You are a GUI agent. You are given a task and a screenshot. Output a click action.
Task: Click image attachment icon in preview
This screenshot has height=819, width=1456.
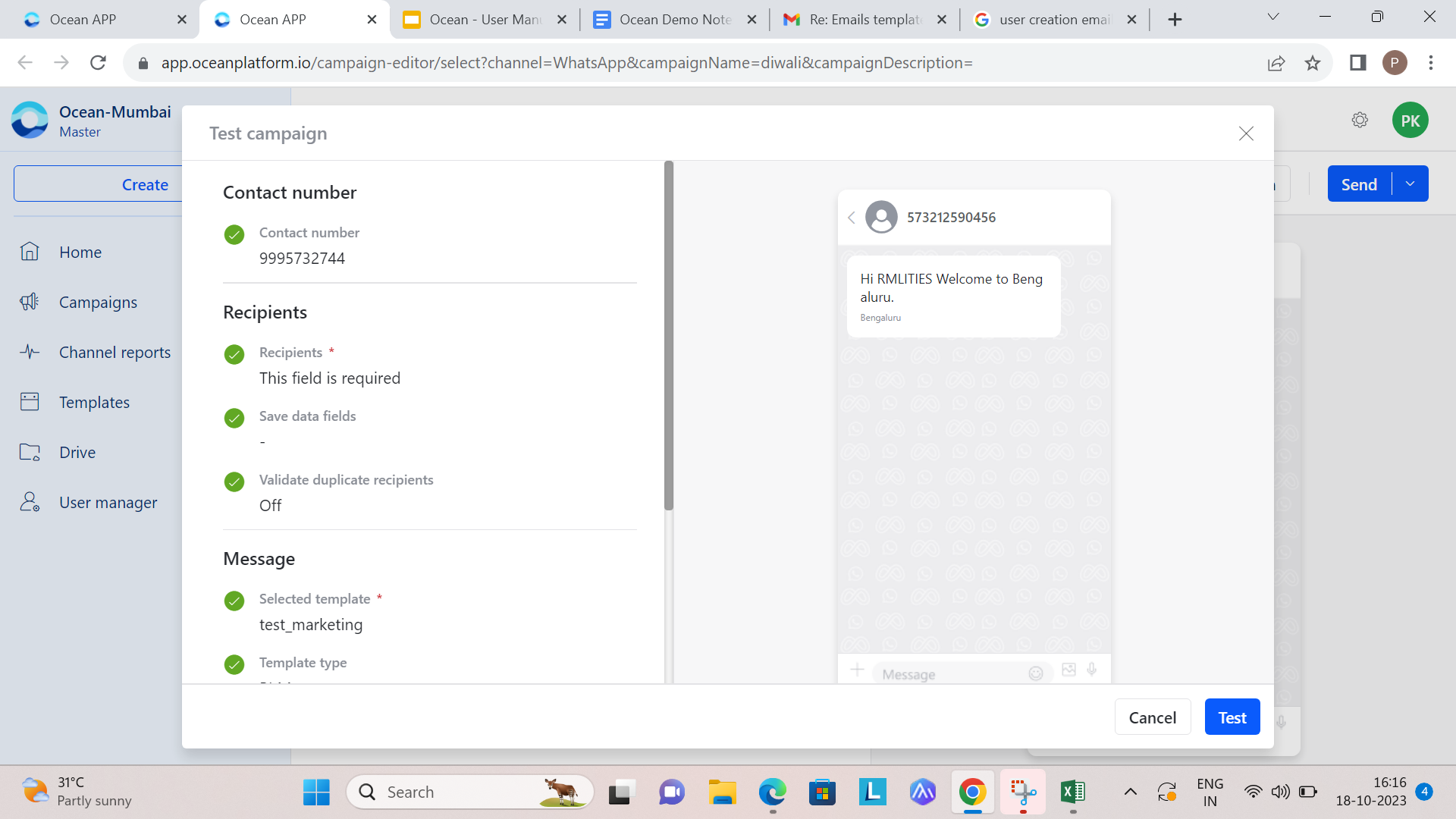pos(1069,670)
